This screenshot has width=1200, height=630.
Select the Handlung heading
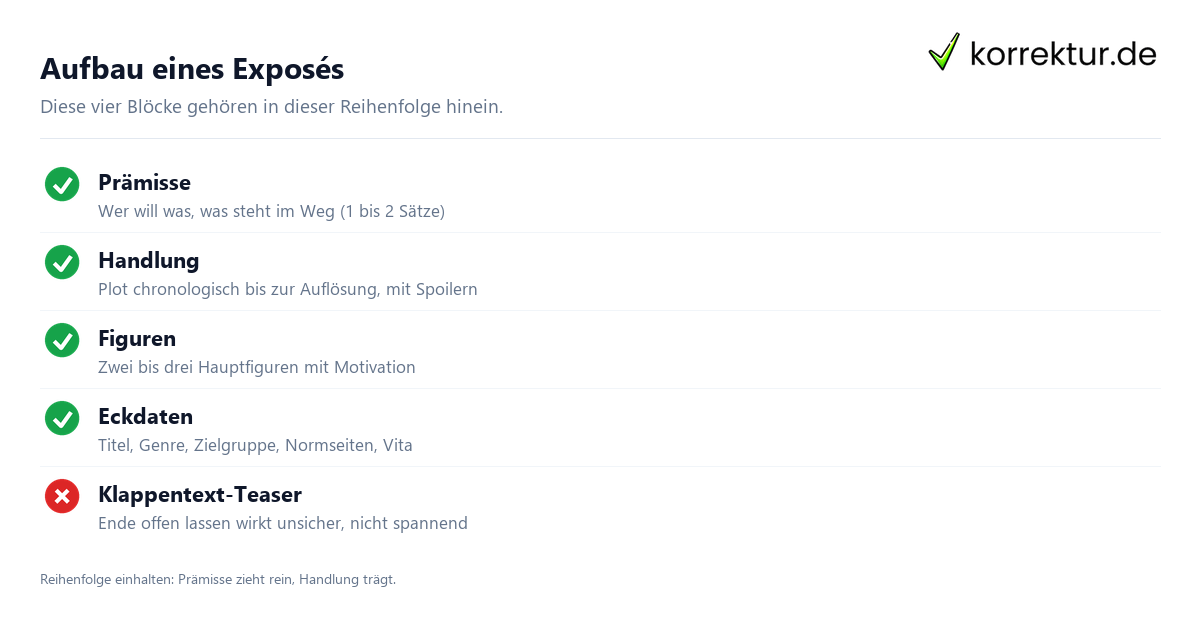149,261
